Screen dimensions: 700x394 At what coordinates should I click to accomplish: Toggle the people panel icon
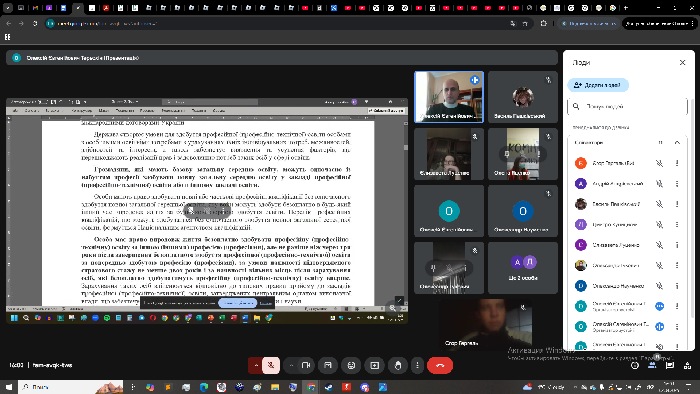coord(652,365)
